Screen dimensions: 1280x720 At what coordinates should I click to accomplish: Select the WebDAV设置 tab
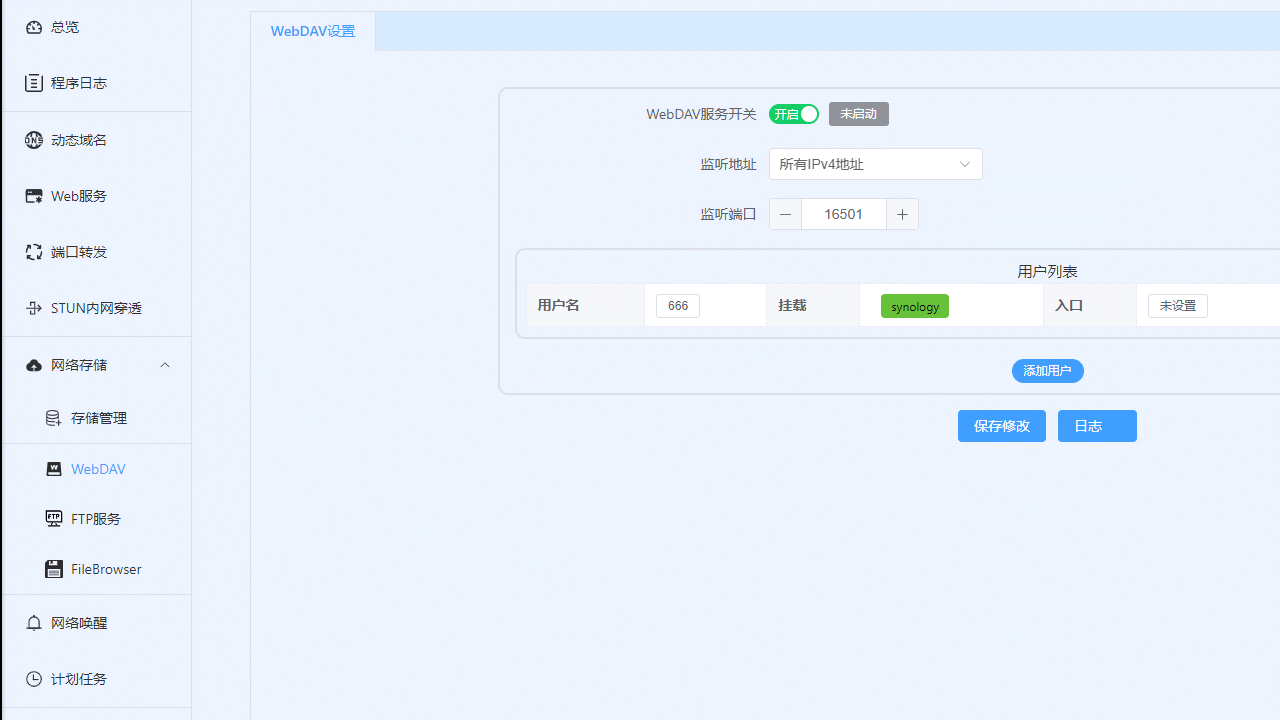click(x=313, y=31)
